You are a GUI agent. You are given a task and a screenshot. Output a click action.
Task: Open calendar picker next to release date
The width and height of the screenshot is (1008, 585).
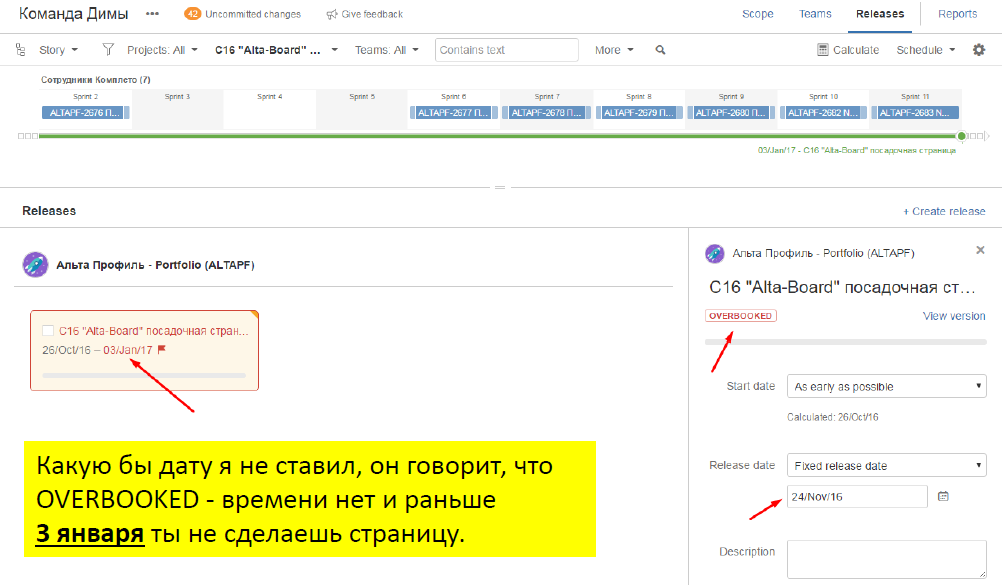[943, 496]
